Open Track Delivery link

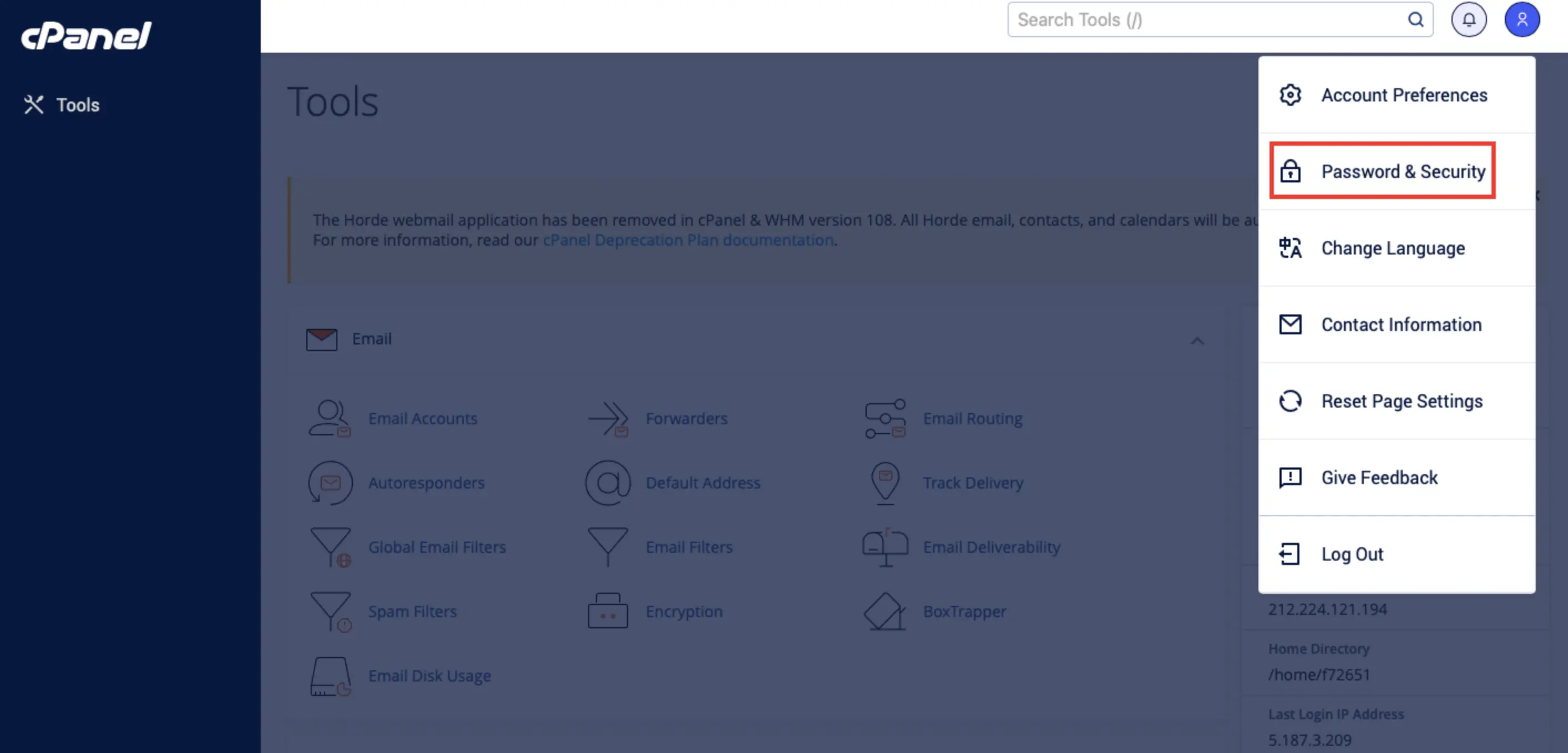(973, 483)
